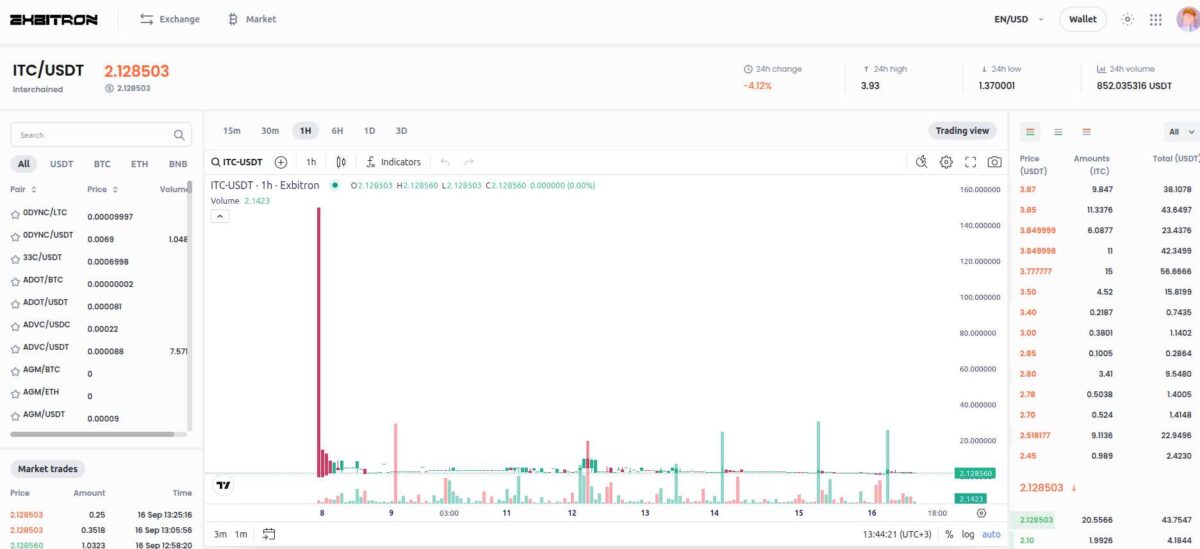Open the Exchange page
The width and height of the screenshot is (1200, 549).
169,19
